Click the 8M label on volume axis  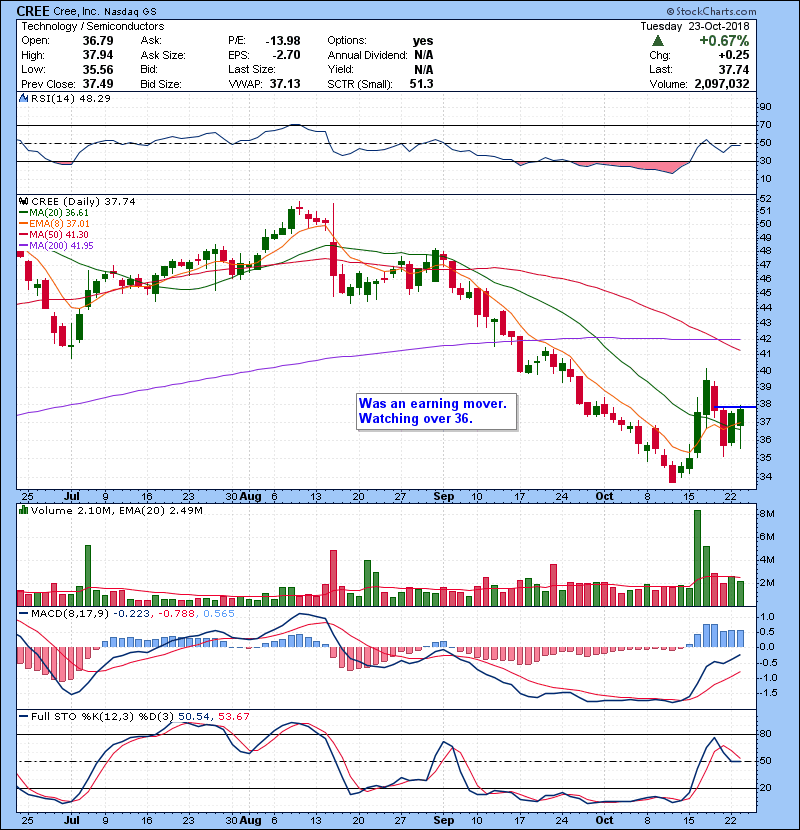[x=767, y=514]
